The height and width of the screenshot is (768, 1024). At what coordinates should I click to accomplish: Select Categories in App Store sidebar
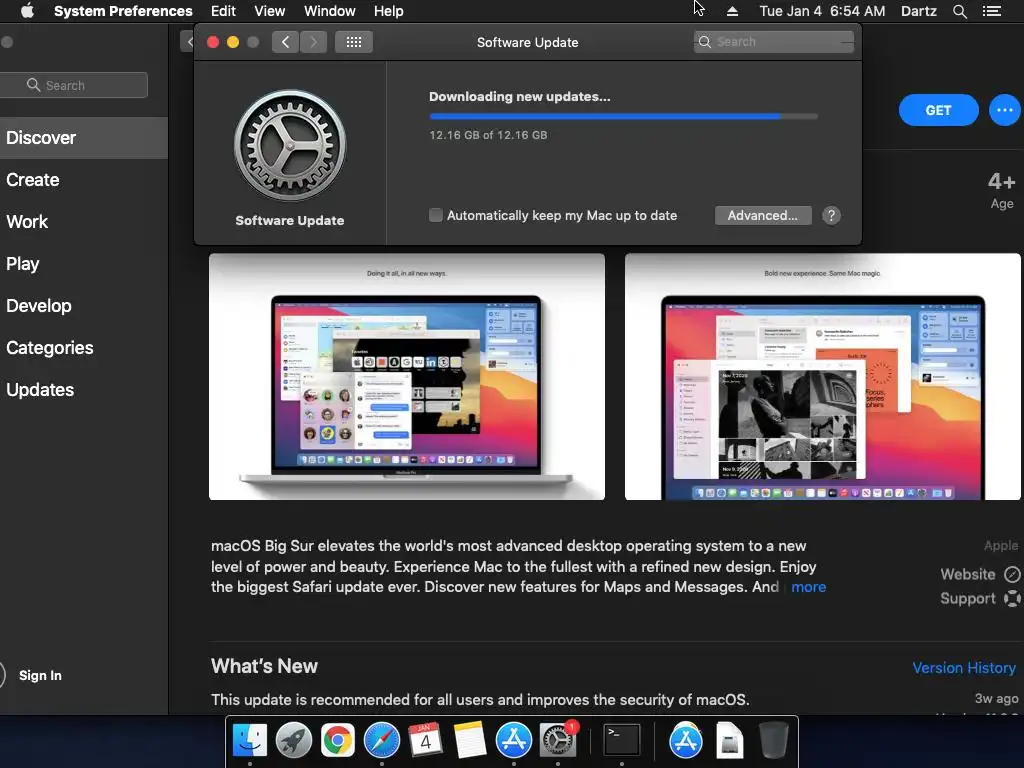pos(50,347)
